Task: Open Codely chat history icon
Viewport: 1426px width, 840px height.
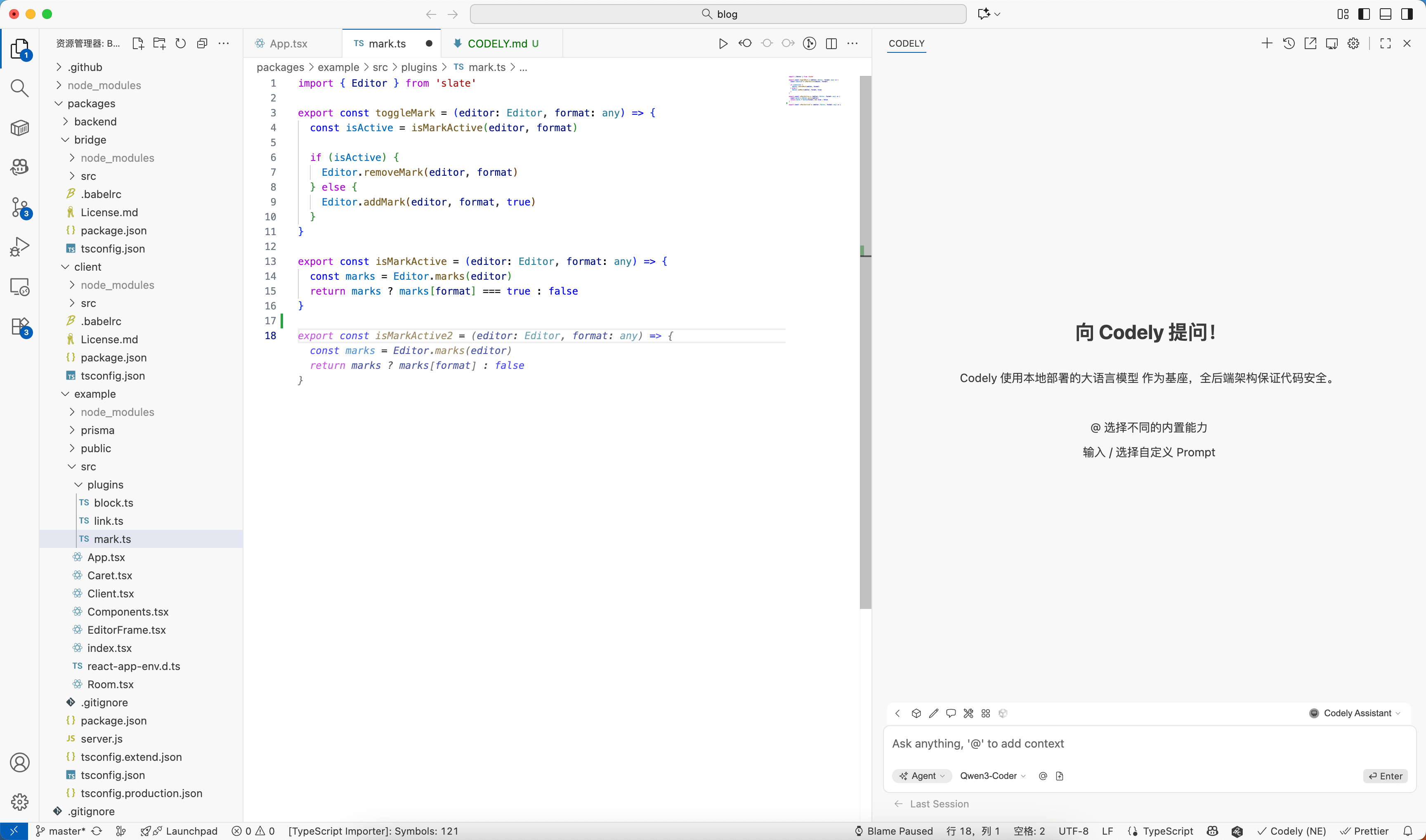Action: 1289,44
